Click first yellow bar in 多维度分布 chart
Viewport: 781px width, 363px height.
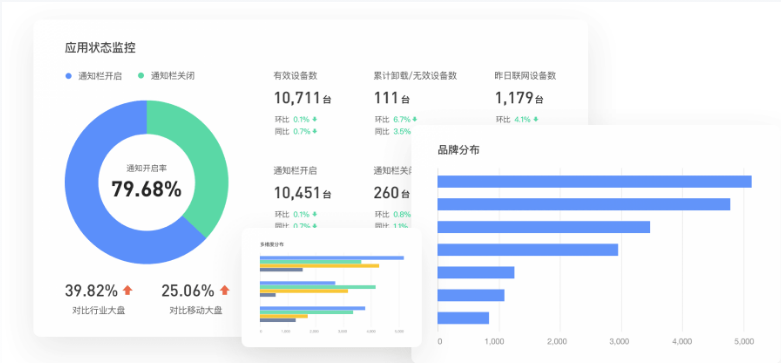[x=319, y=266]
